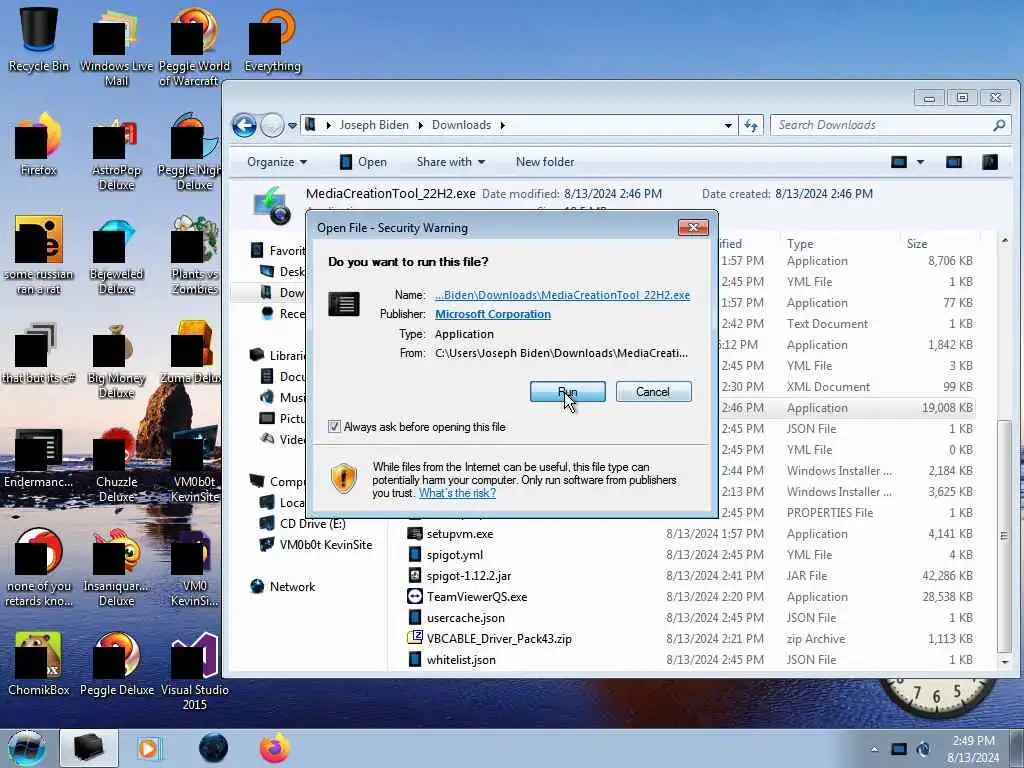Open the Organize menu

tap(277, 162)
